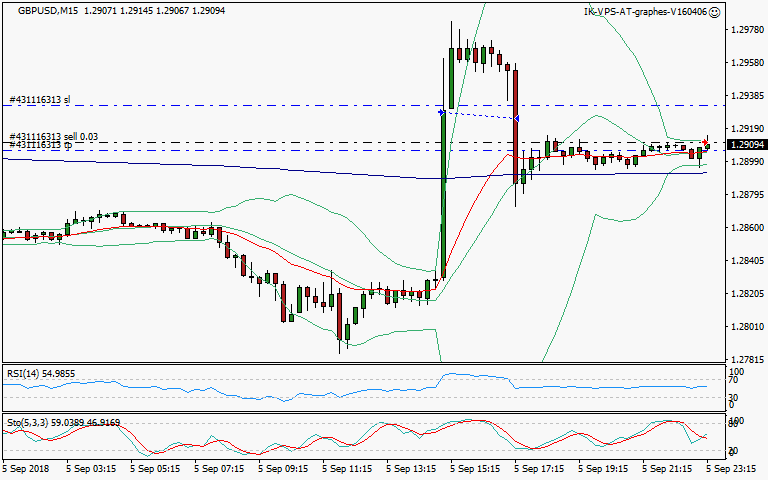
Task: Click the RSI 70 level scale label
Action: pos(733,380)
